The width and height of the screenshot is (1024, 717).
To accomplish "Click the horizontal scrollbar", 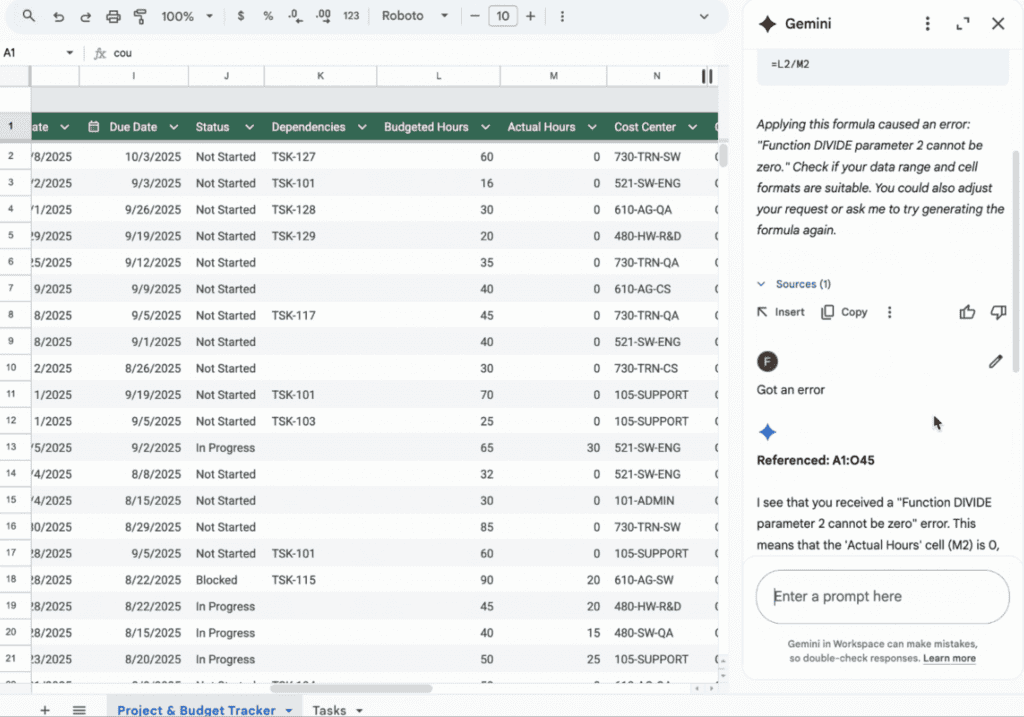I will click(x=351, y=688).
